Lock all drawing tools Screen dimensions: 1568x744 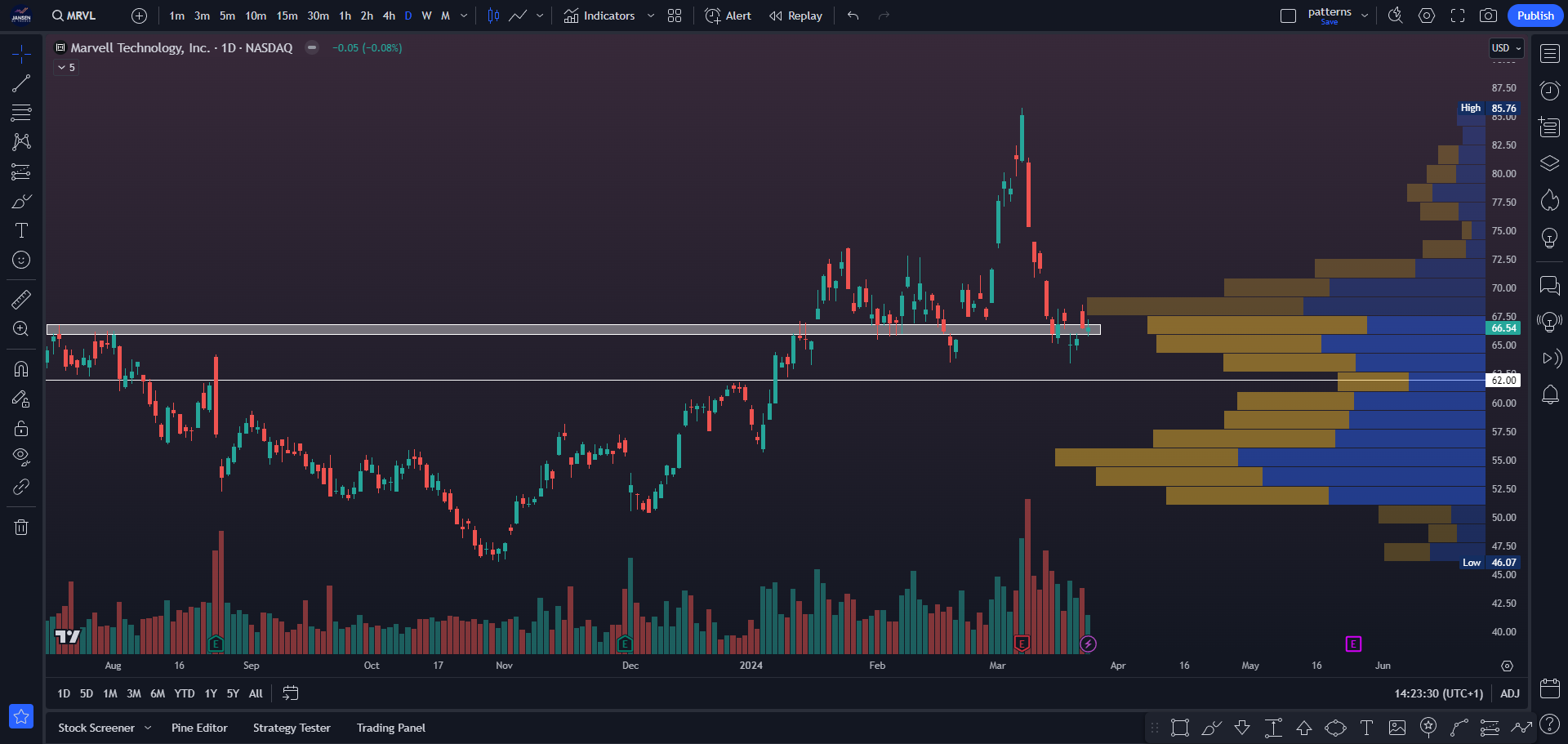coord(21,428)
